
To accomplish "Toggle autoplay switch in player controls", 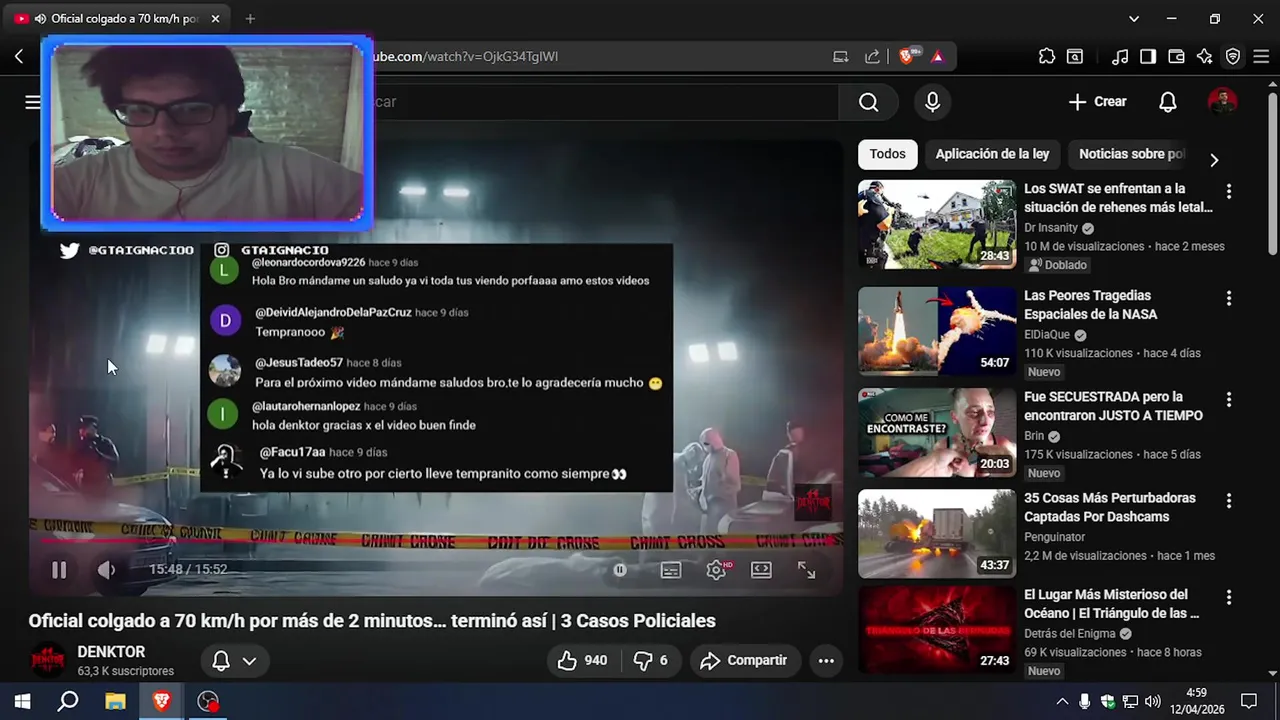I will tap(620, 570).
